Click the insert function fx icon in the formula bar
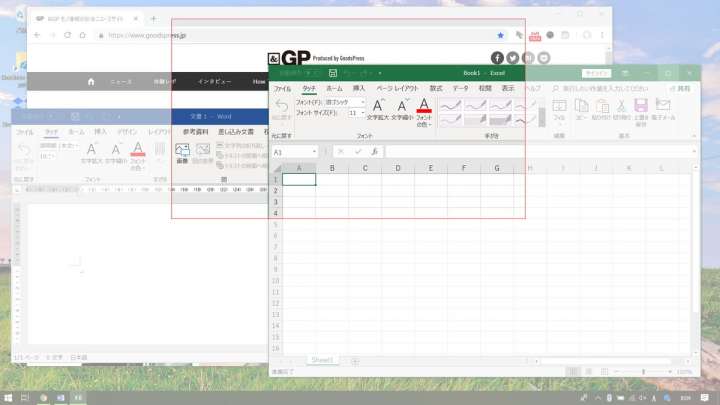 coord(375,152)
